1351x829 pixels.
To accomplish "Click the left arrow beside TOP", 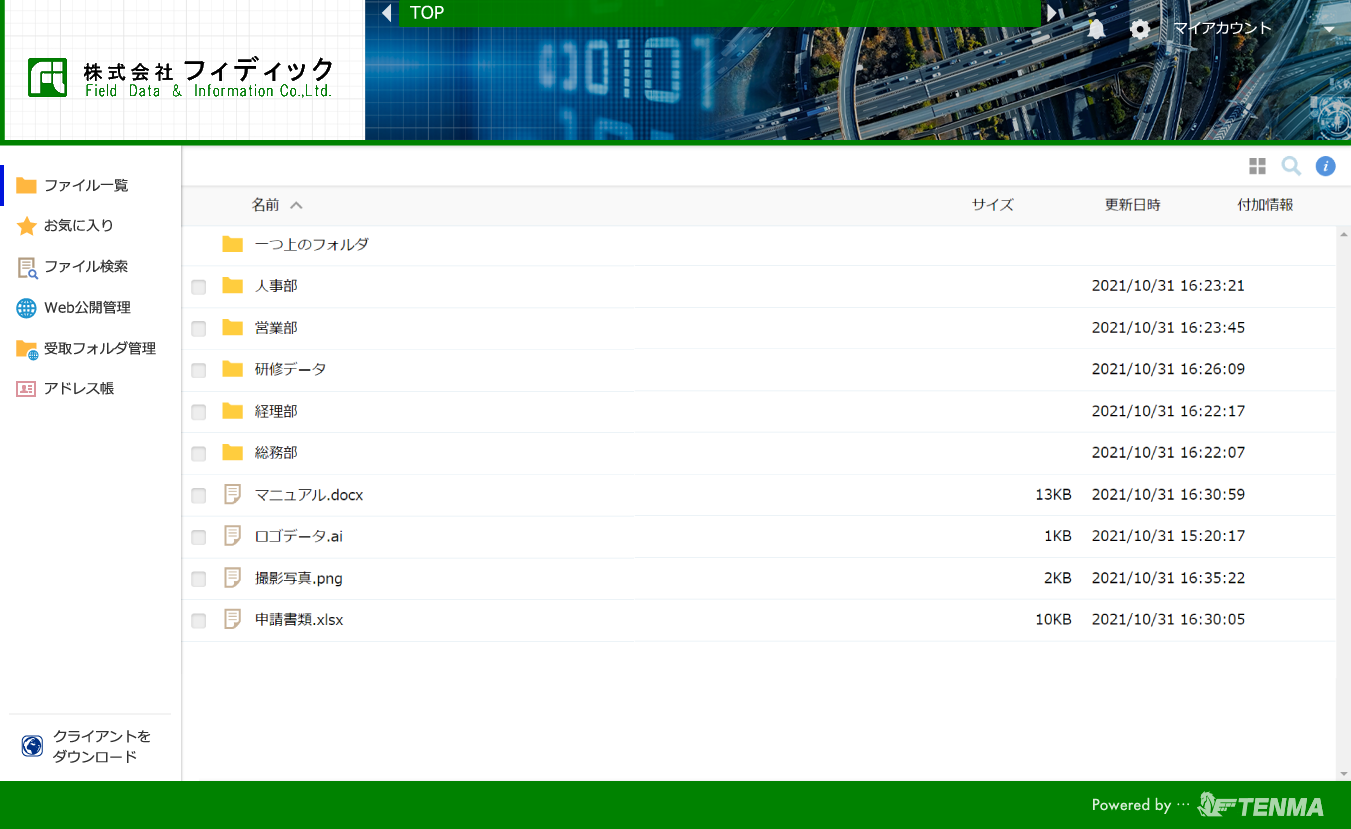I will click(x=386, y=13).
